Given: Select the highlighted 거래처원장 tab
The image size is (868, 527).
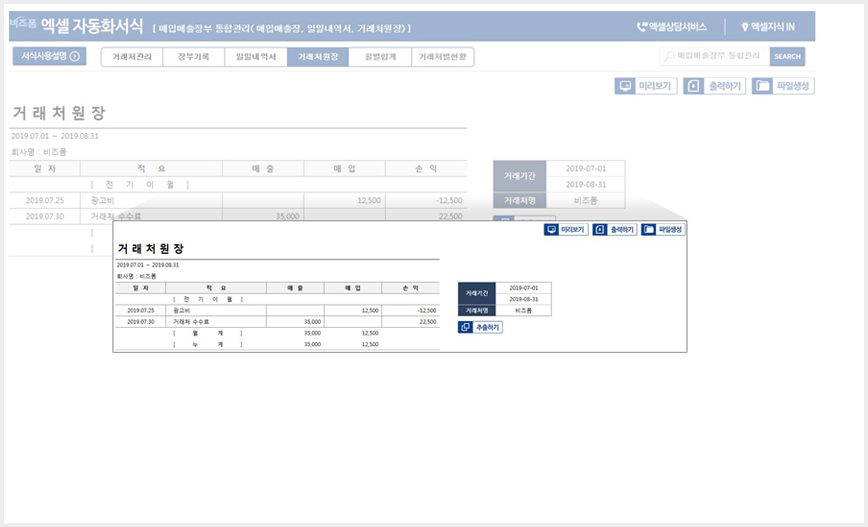Looking at the screenshot, I should click(x=318, y=57).
